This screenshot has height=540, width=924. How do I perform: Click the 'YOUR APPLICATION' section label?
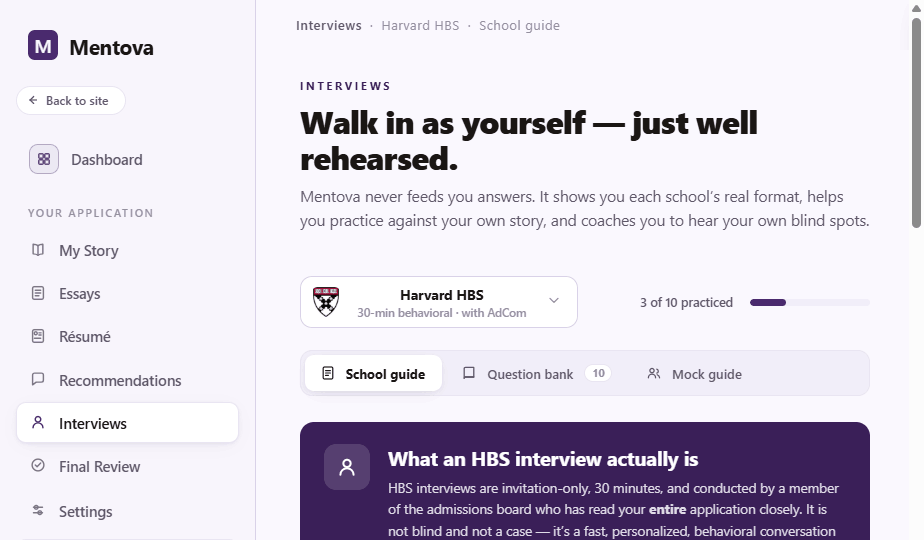[x=90, y=213]
